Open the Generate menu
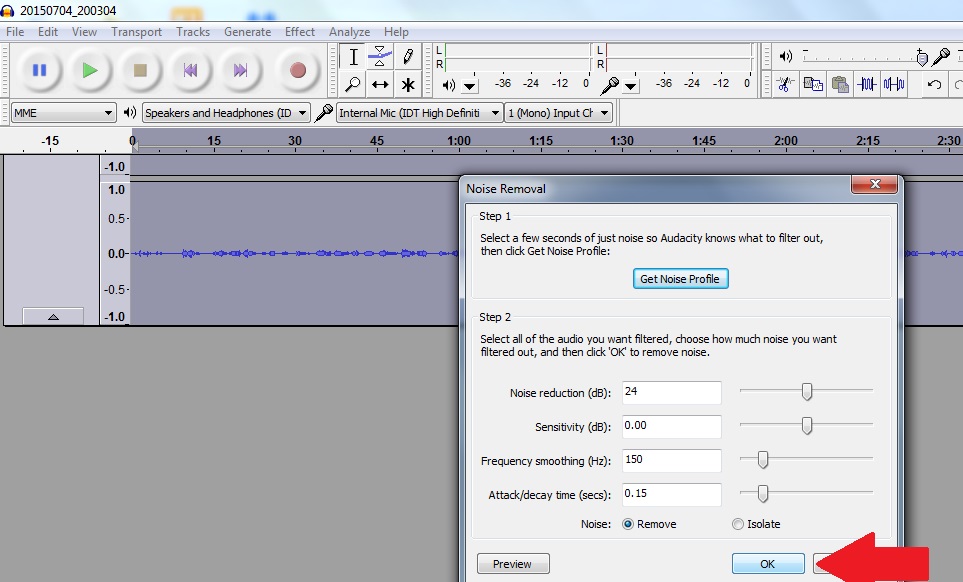 coord(248,32)
